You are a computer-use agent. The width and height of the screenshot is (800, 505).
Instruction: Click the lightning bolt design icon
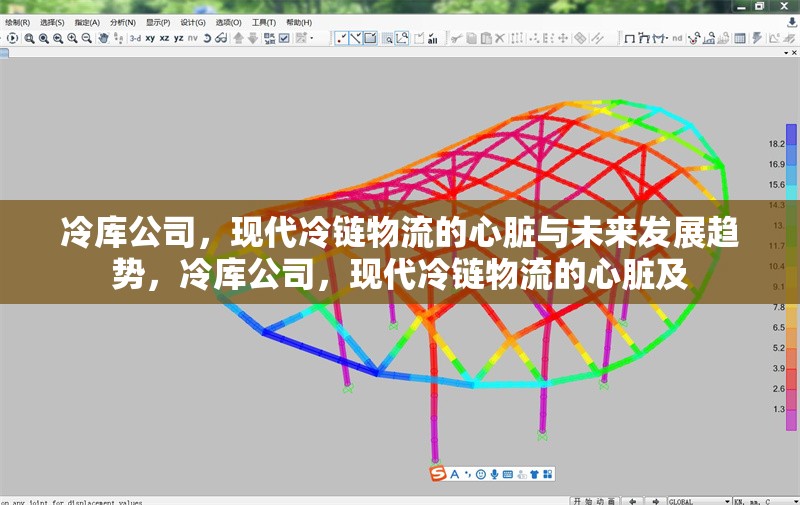point(757,38)
